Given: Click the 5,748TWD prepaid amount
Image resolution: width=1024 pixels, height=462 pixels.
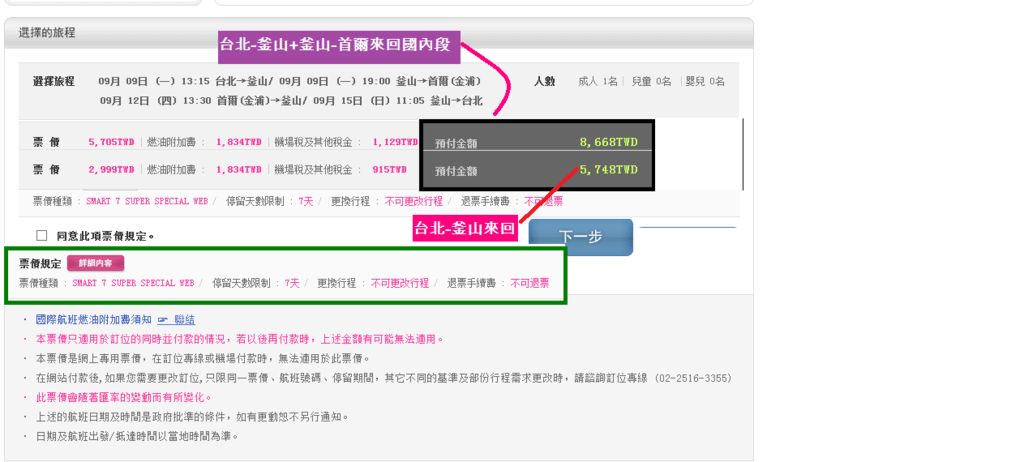Looking at the screenshot, I should click(608, 170).
